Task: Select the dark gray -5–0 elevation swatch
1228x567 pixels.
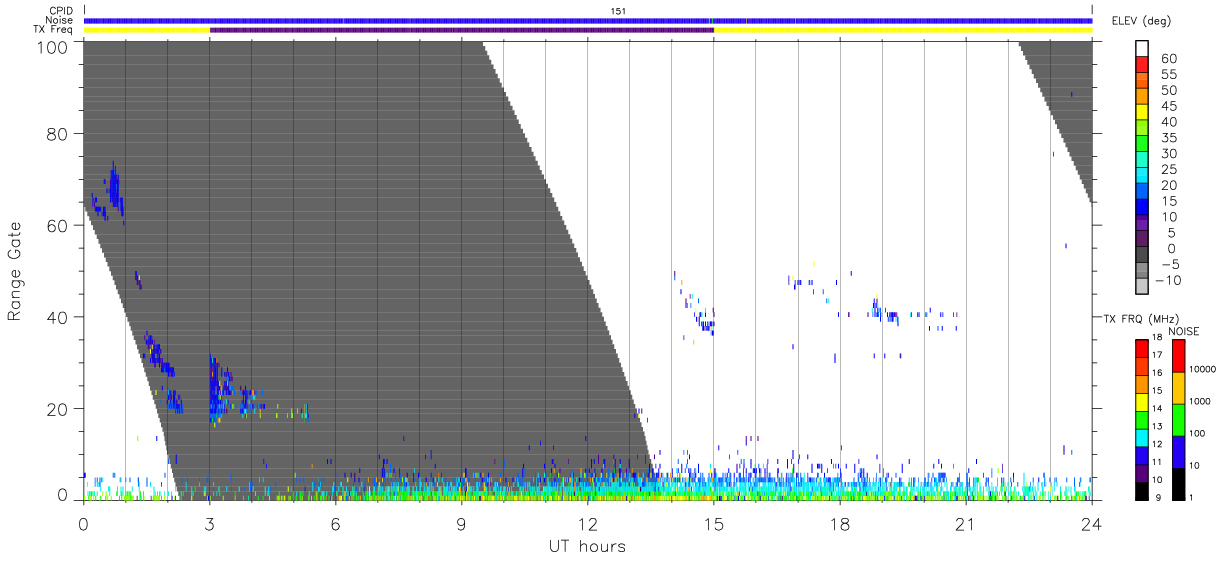Action: pos(1142,256)
